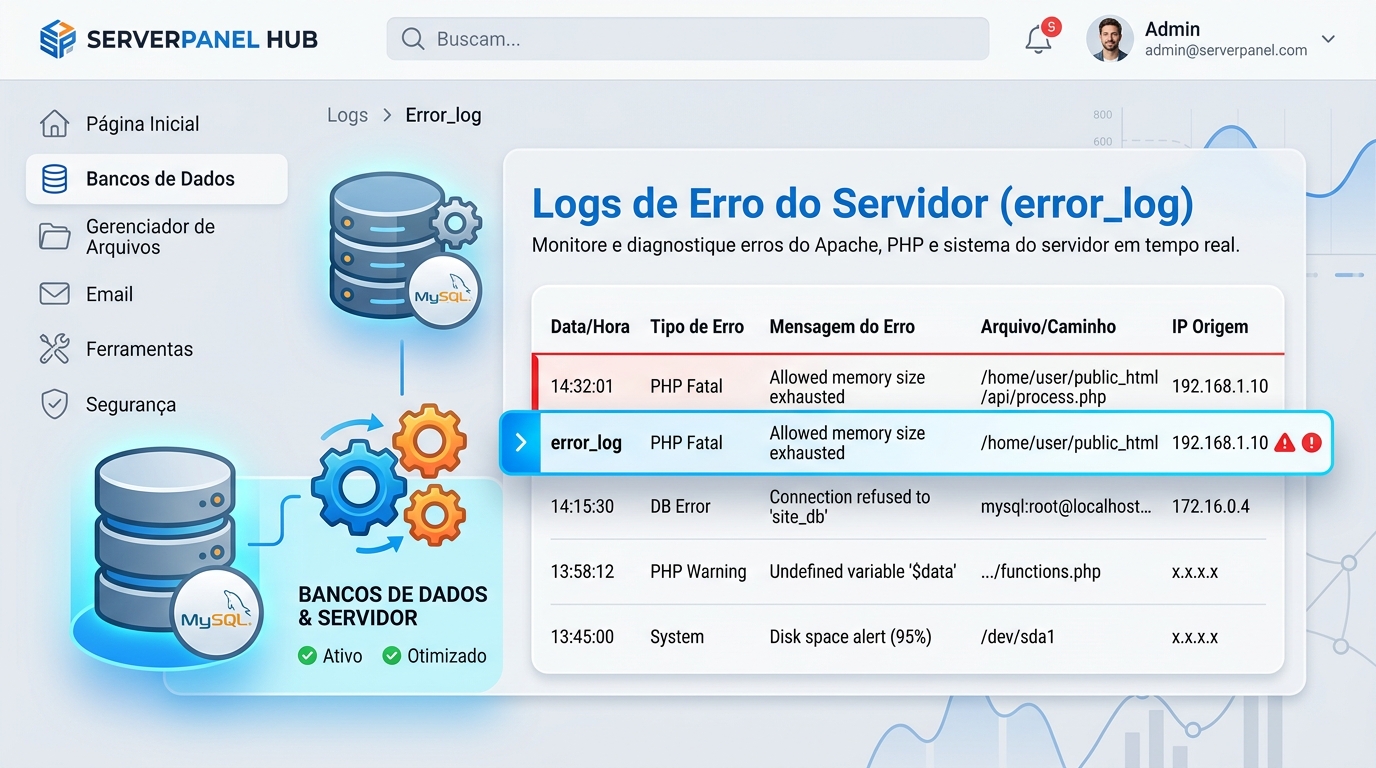This screenshot has height=768, width=1376.
Task: Open Página Inicial via house icon
Action: pyautogui.click(x=54, y=124)
